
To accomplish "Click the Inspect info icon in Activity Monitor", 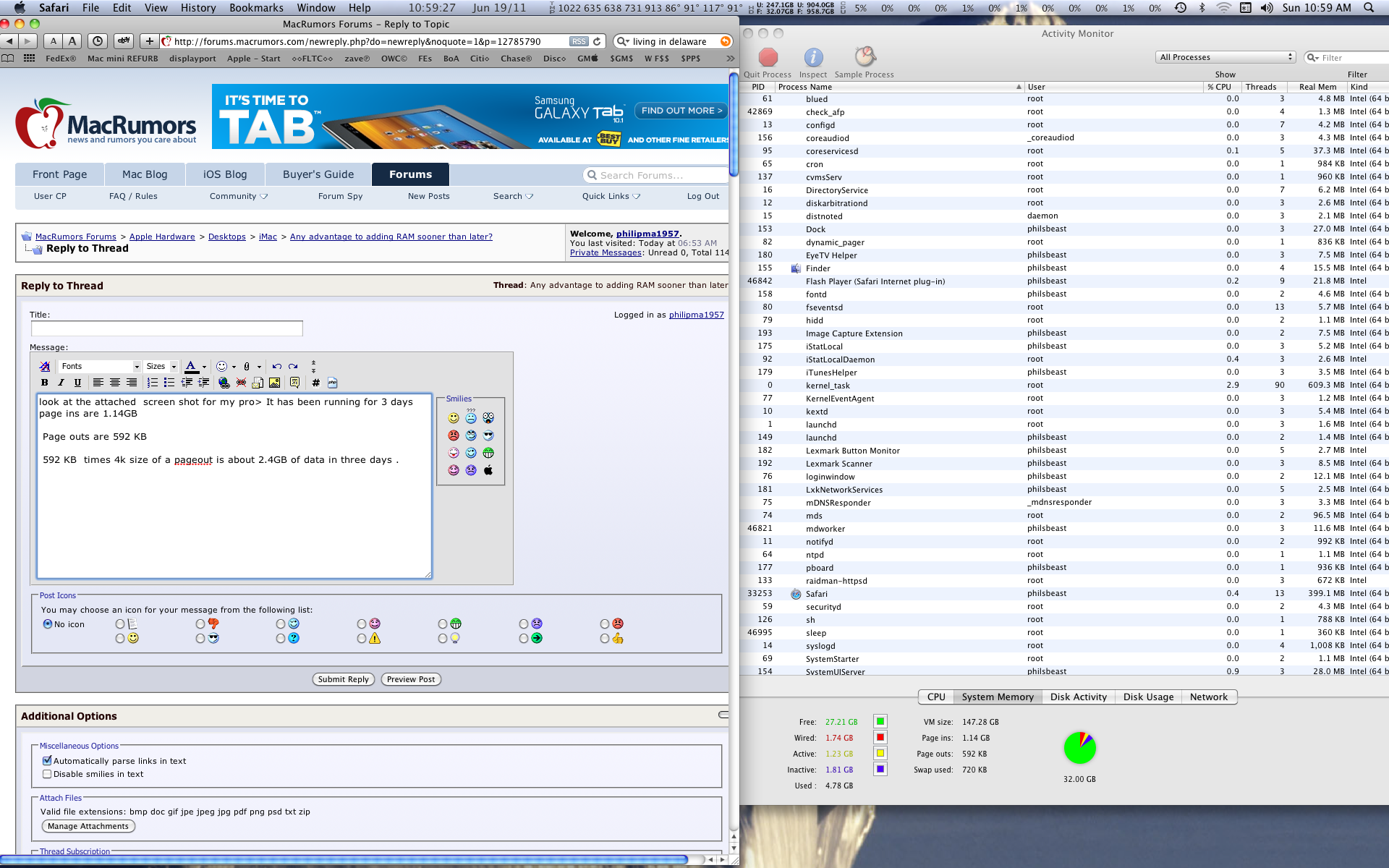I will click(x=813, y=57).
